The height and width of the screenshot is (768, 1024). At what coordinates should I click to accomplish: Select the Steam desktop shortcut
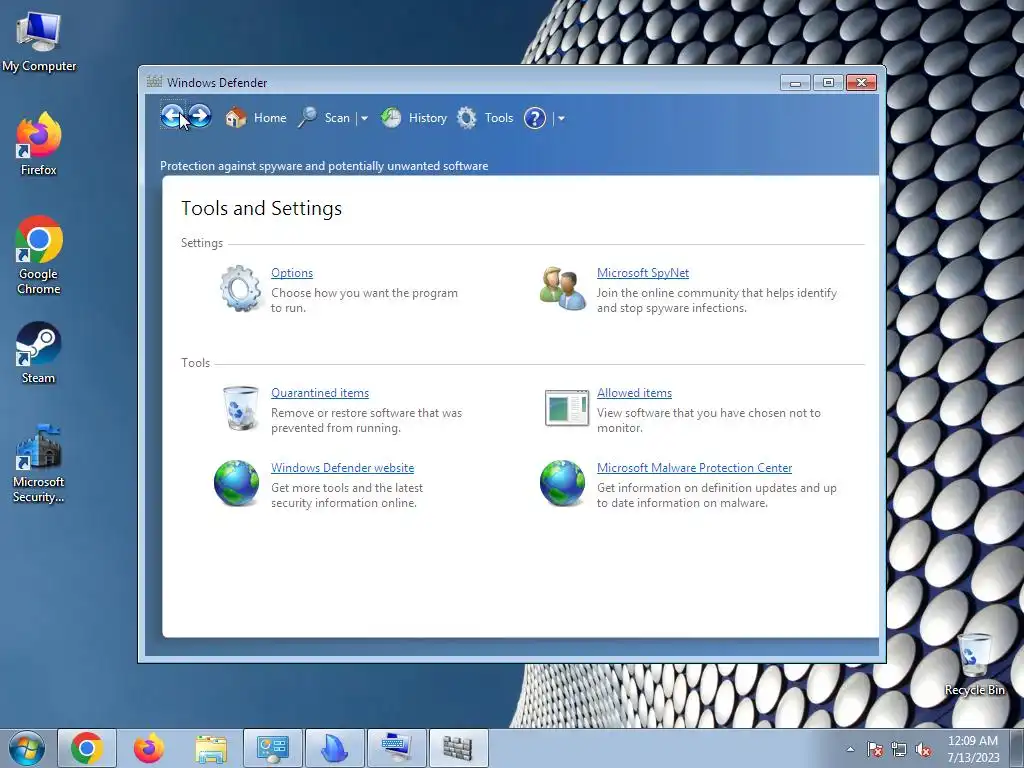[39, 353]
